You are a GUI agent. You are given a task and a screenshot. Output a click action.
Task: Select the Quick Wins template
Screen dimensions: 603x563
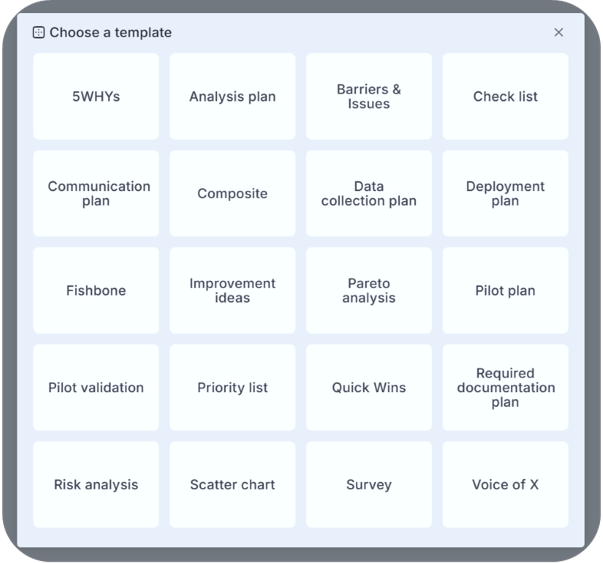coord(369,388)
